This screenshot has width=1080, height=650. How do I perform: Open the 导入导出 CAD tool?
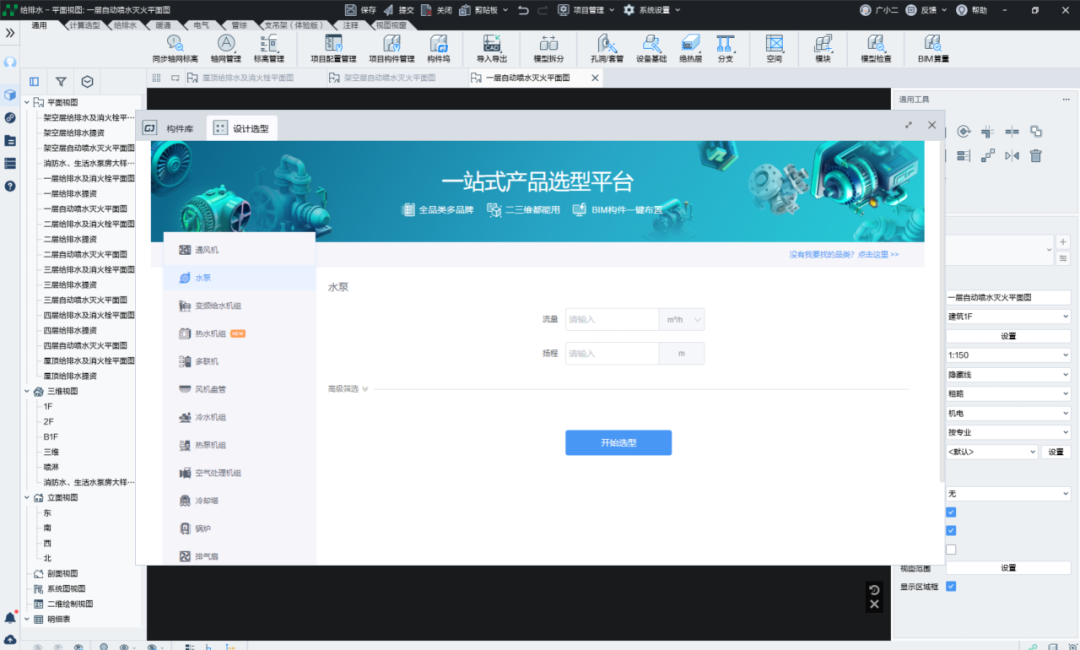pyautogui.click(x=492, y=48)
